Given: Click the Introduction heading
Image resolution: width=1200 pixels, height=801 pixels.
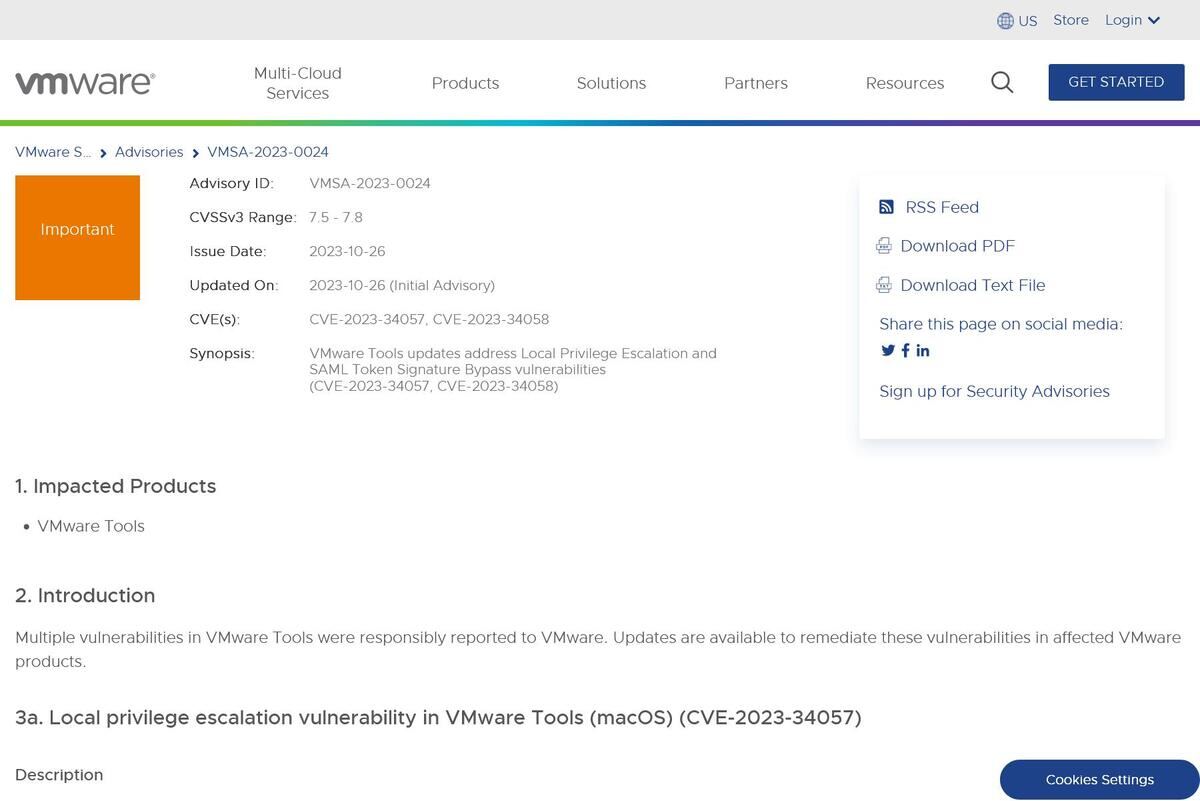Looking at the screenshot, I should (85, 596).
